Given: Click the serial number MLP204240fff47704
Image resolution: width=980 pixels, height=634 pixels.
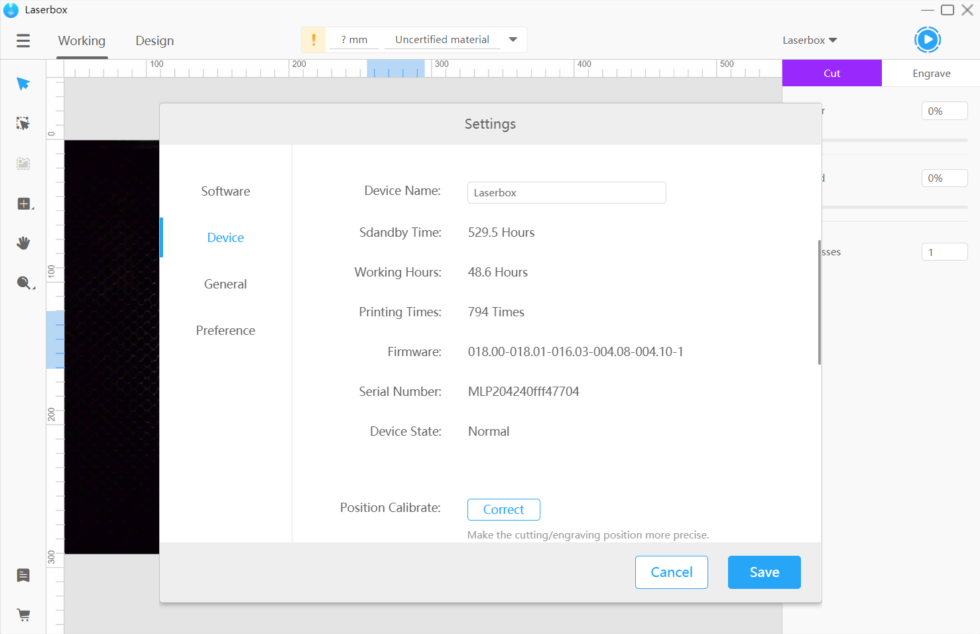Looking at the screenshot, I should coord(523,391).
